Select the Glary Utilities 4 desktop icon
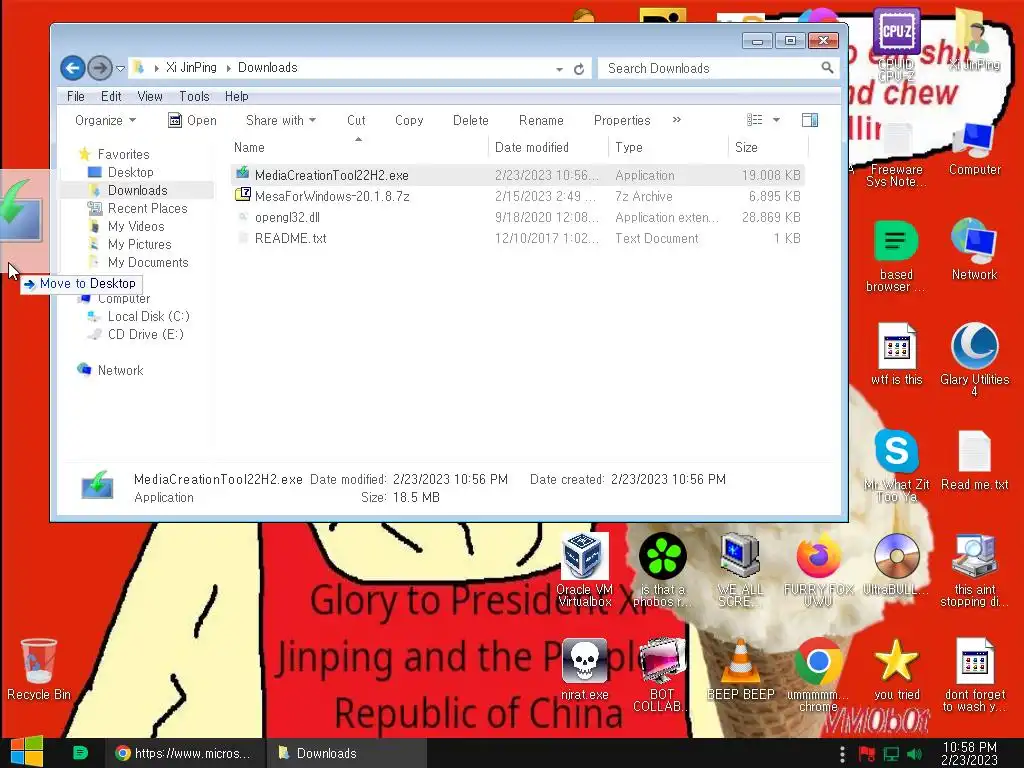 pos(974,359)
